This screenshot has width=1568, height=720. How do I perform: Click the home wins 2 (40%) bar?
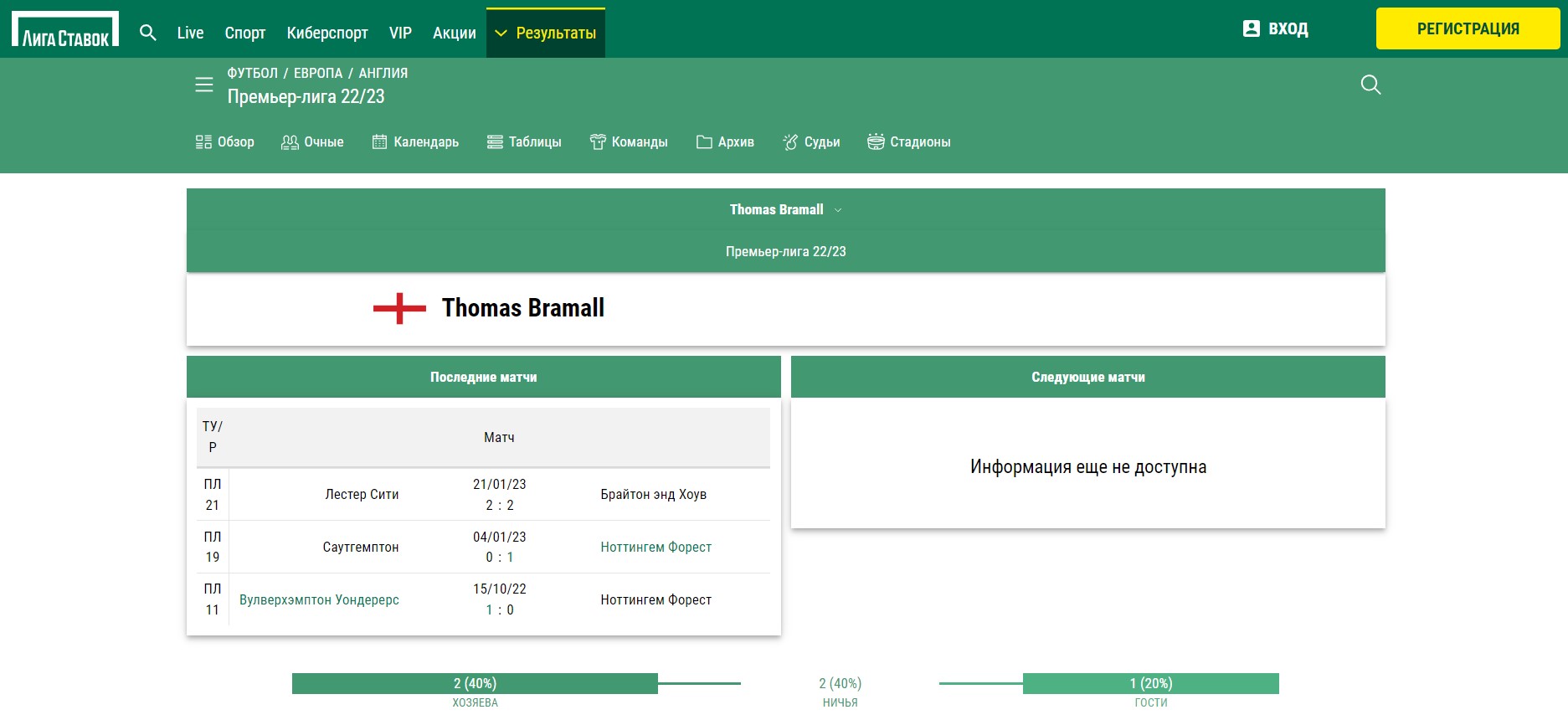[x=475, y=683]
